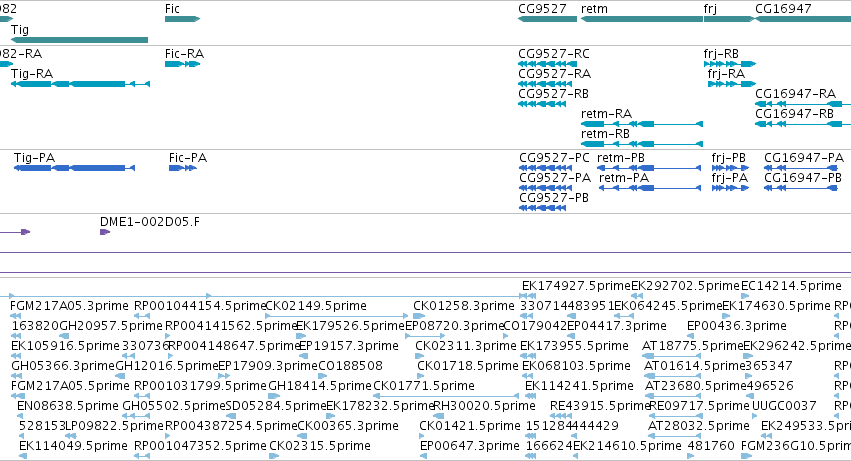This screenshot has height=461, width=851.
Task: Click the GH18414.5prime EST label
Action: (320, 386)
